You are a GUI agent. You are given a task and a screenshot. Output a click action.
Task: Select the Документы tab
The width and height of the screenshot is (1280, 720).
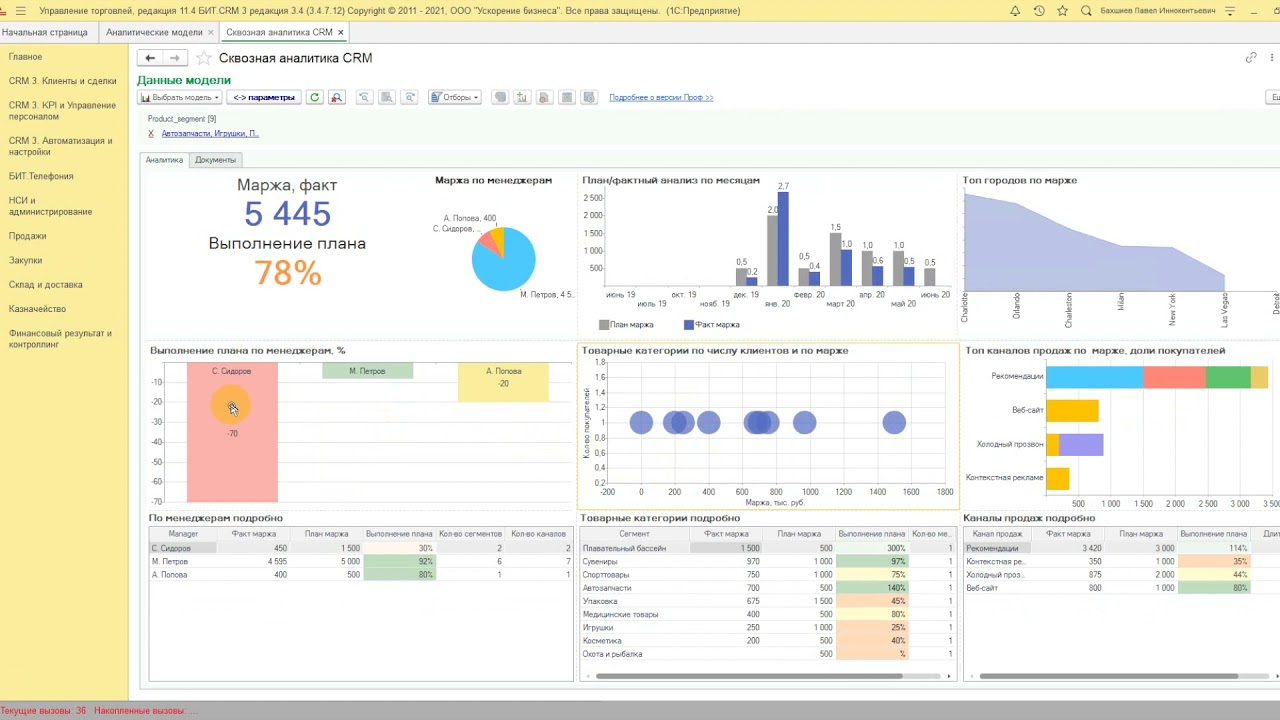tap(215, 160)
